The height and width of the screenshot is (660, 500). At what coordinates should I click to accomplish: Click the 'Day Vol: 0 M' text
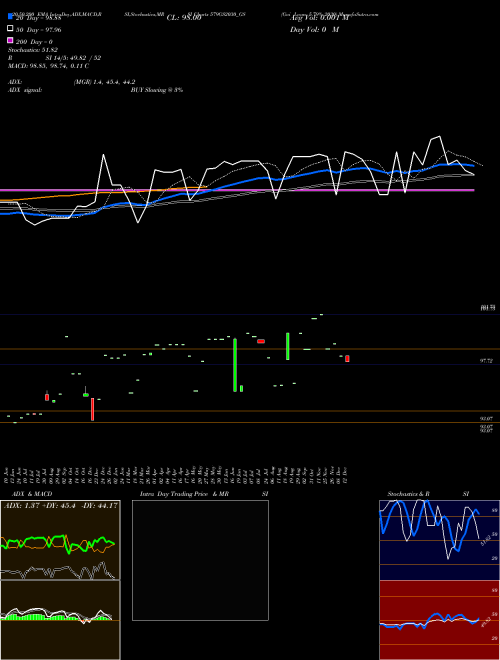click(314, 30)
